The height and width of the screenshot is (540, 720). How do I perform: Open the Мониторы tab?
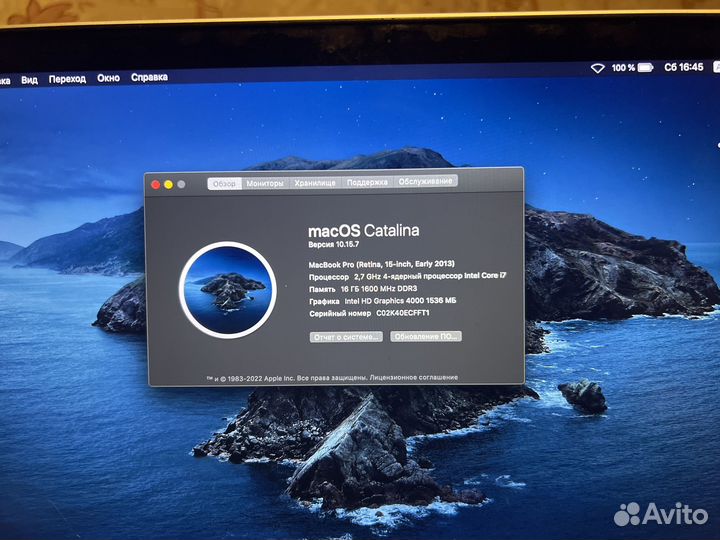[265, 183]
